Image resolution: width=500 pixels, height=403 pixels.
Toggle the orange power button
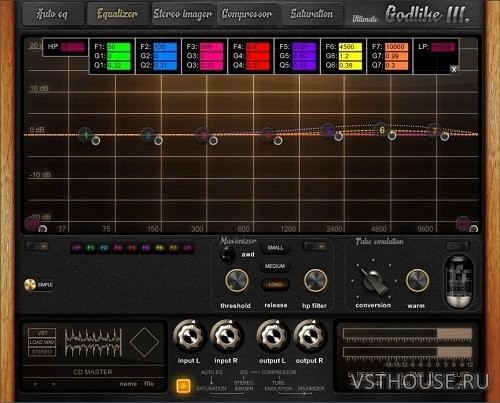(x=183, y=385)
